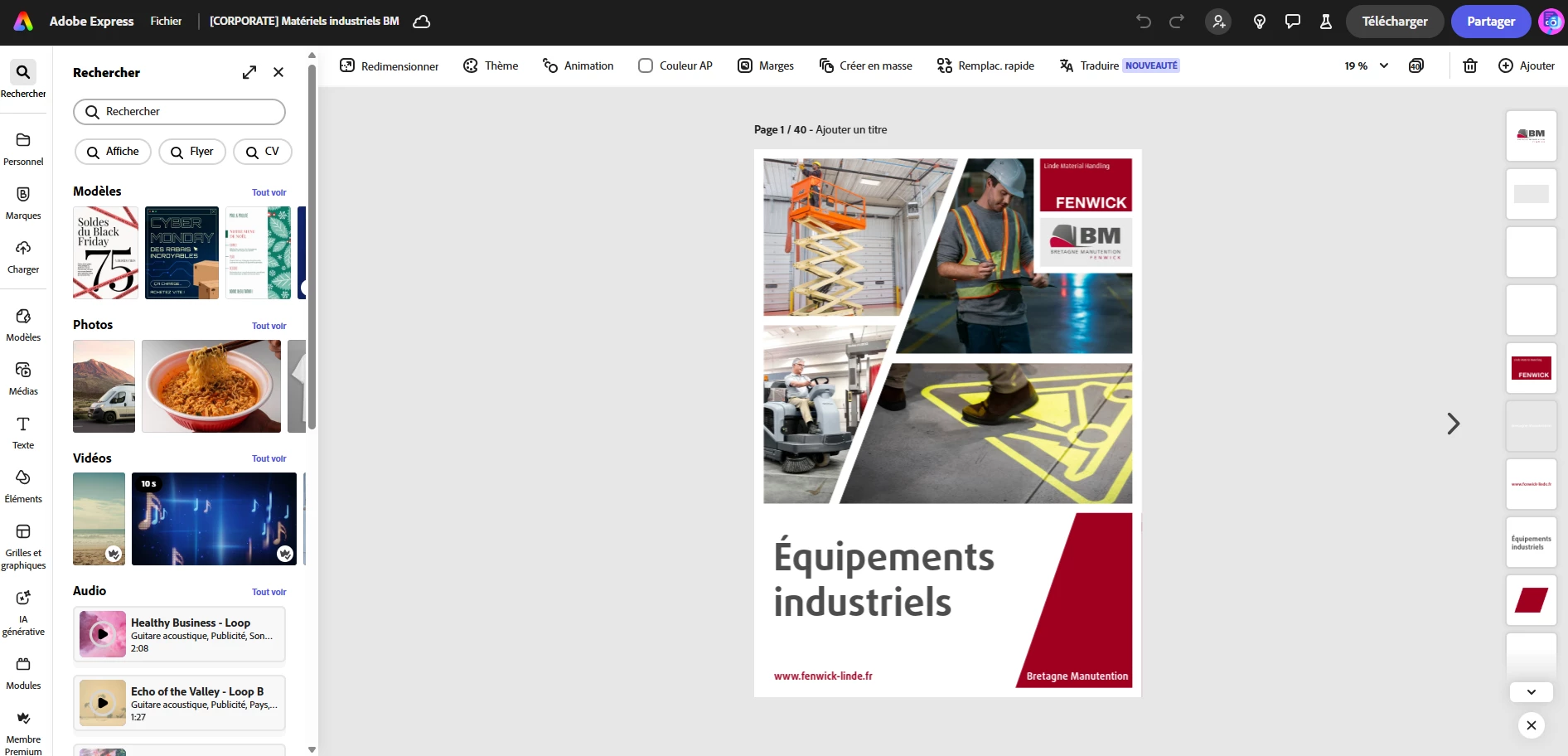Select the beach video thumbnail
Viewport: 1568px width, 756px height.
coord(99,519)
